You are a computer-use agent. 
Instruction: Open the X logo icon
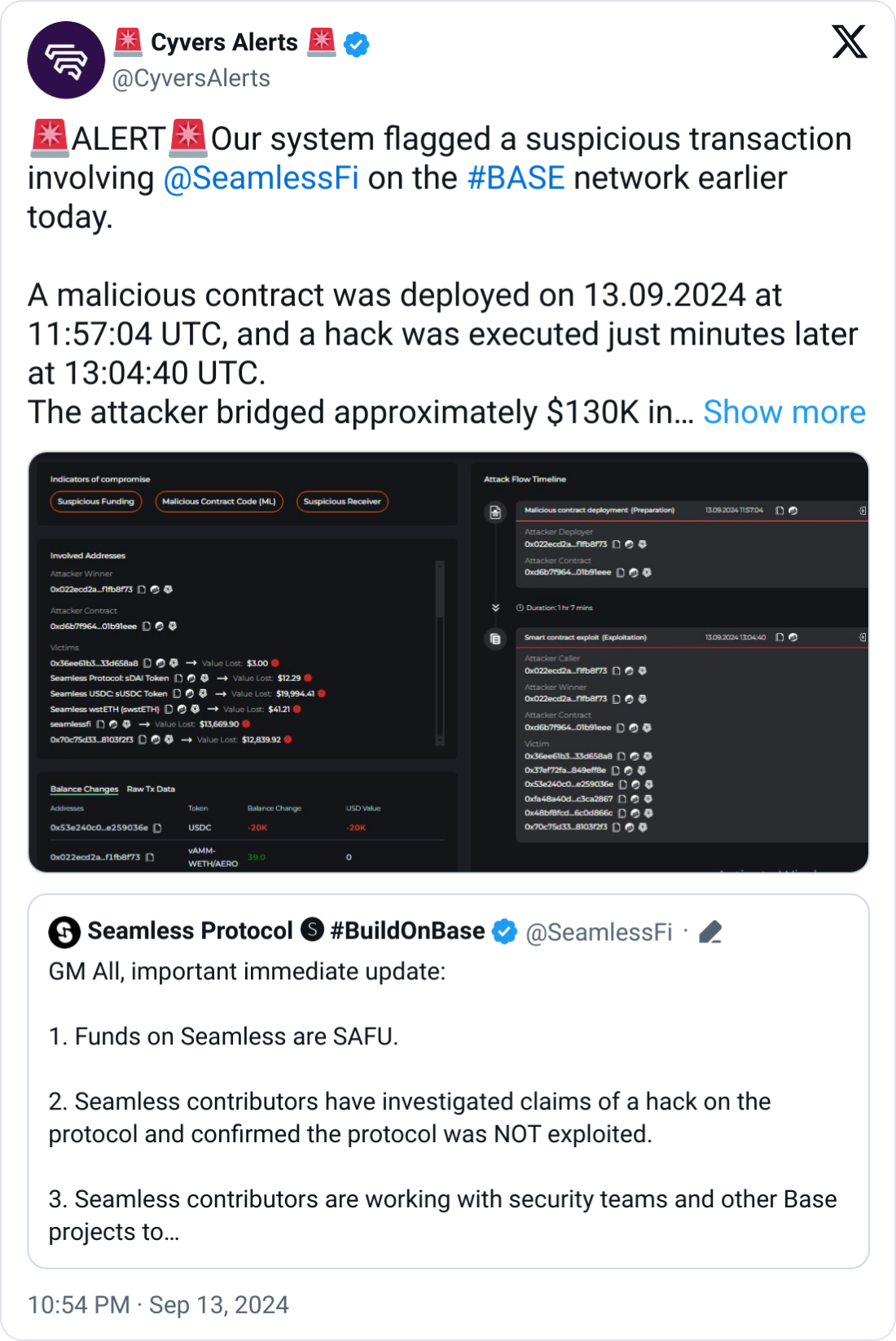click(849, 42)
